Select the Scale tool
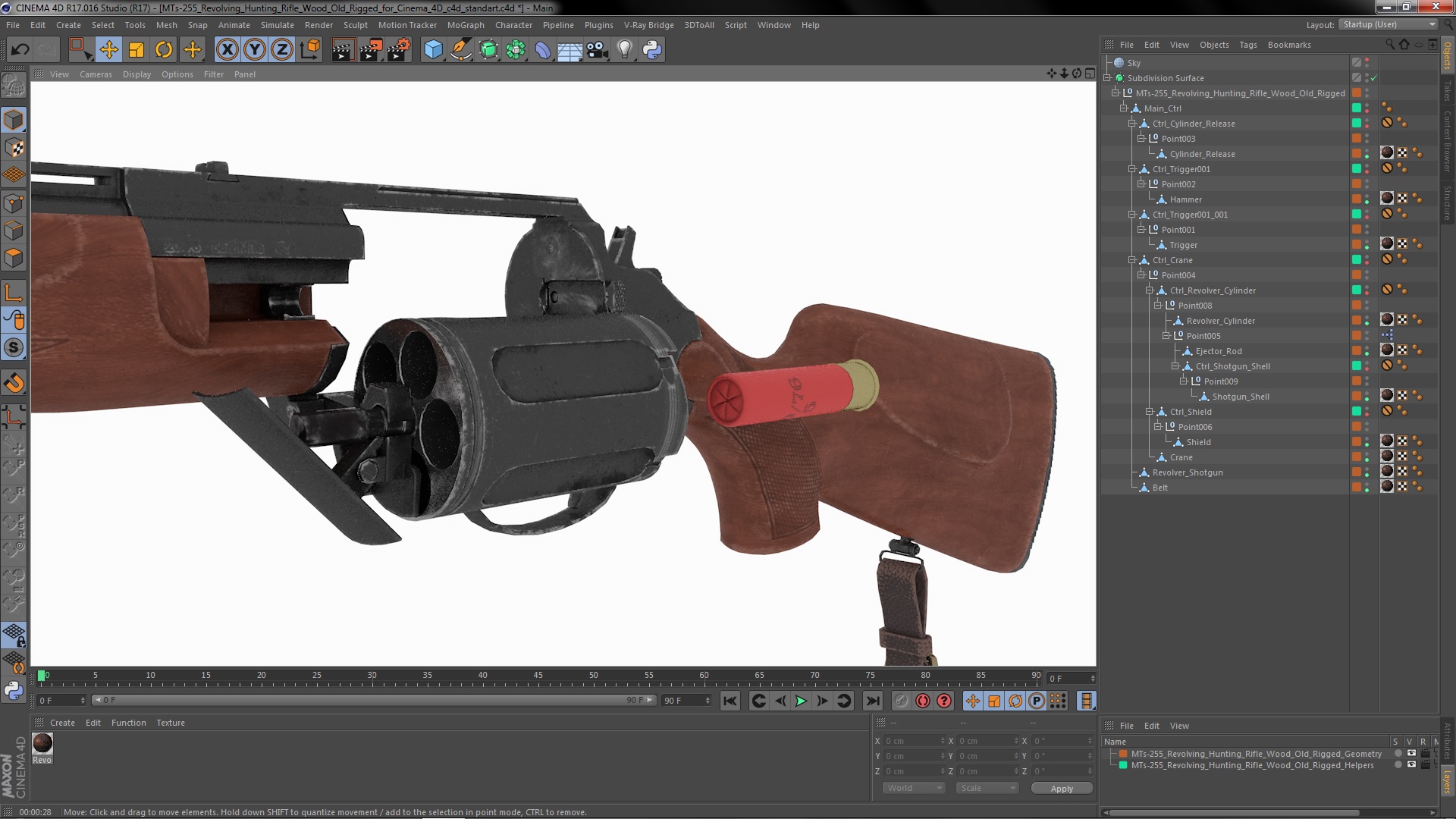The image size is (1456, 819). click(136, 50)
